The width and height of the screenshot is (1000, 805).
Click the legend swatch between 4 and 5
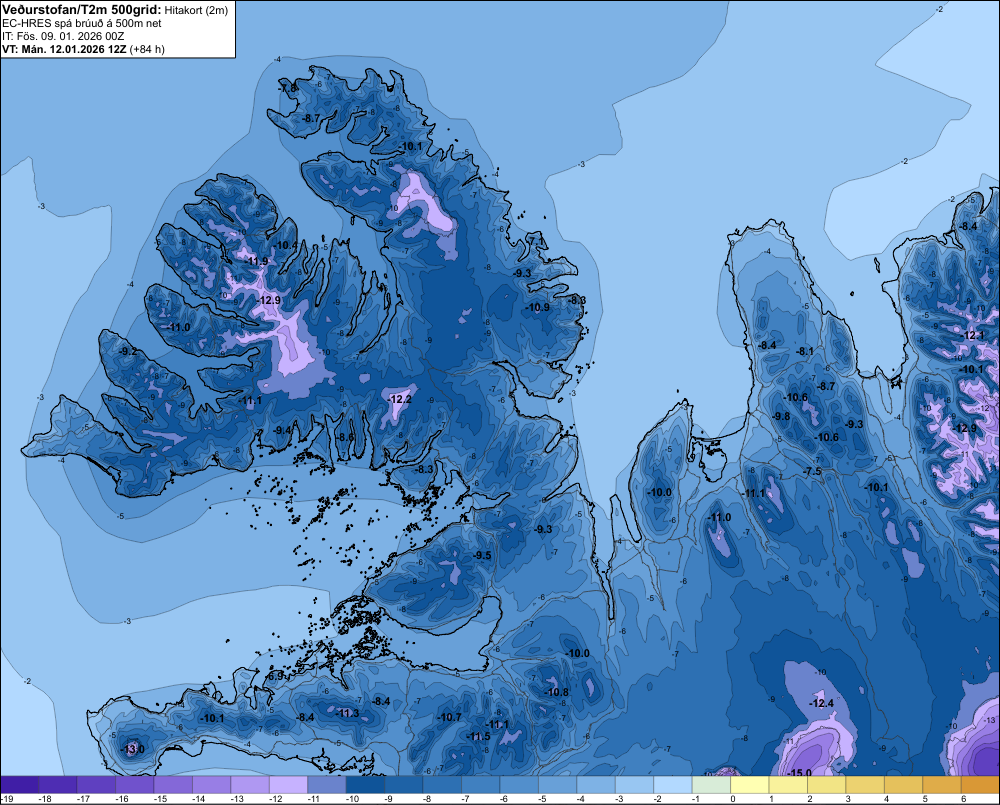pos(904,785)
